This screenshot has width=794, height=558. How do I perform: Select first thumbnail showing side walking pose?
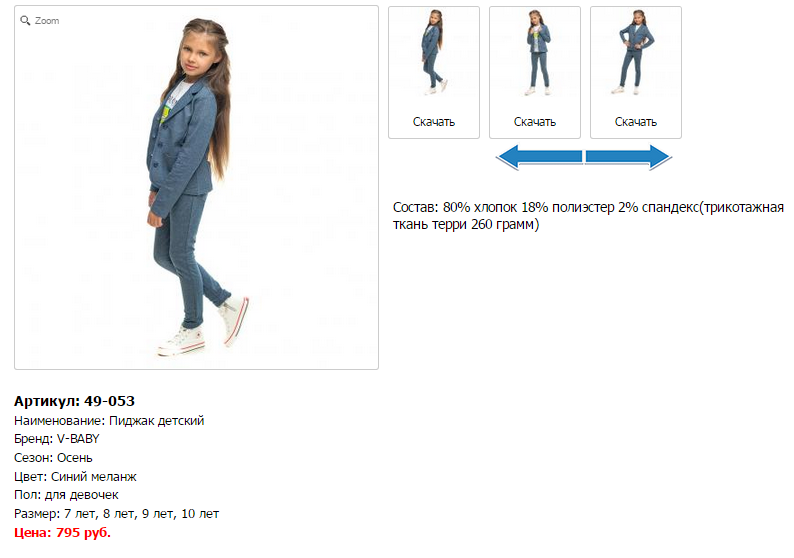click(433, 53)
